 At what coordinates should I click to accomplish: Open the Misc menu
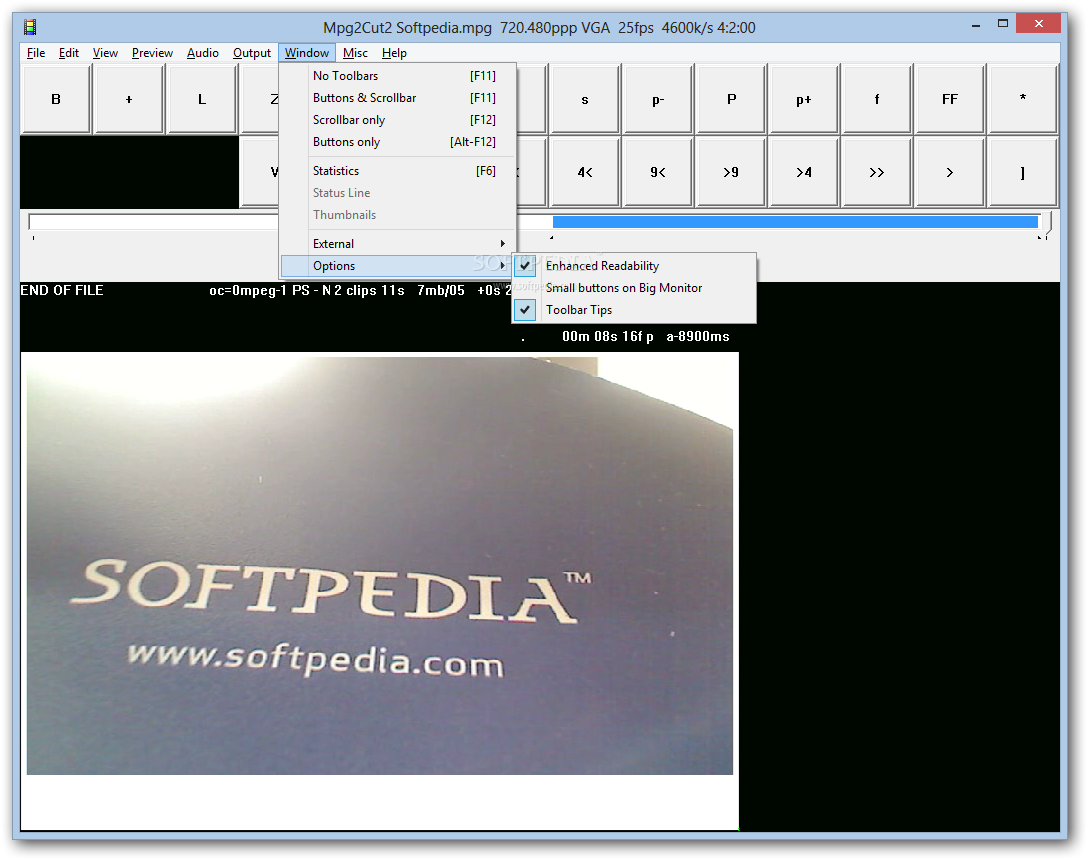355,53
